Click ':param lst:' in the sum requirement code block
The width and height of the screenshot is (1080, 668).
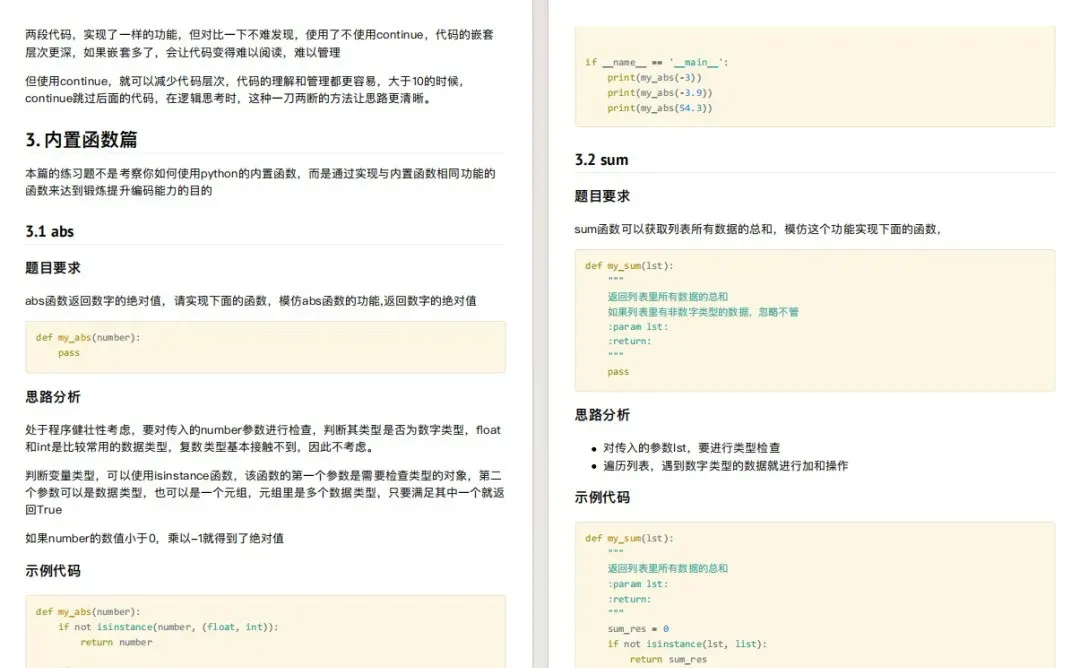pyautogui.click(x=638, y=327)
